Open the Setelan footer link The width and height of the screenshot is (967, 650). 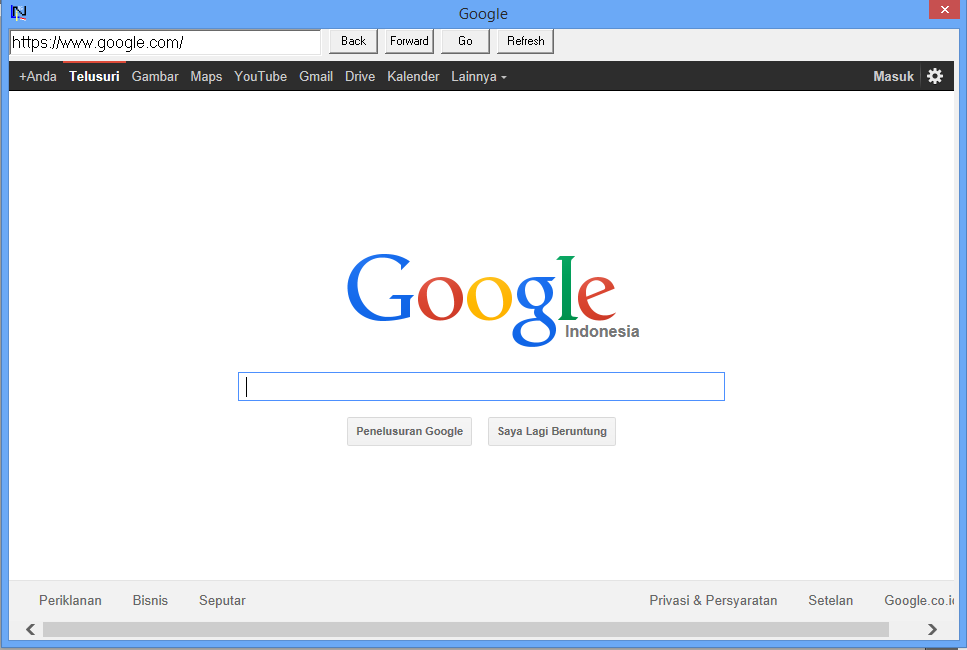click(x=831, y=601)
